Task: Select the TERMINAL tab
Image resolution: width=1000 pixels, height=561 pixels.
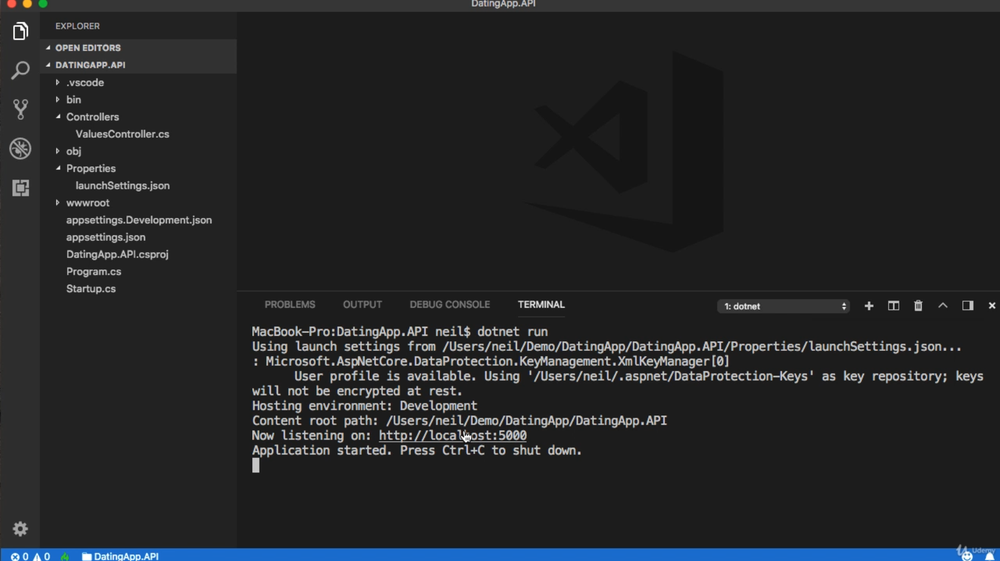Action: 541,305
